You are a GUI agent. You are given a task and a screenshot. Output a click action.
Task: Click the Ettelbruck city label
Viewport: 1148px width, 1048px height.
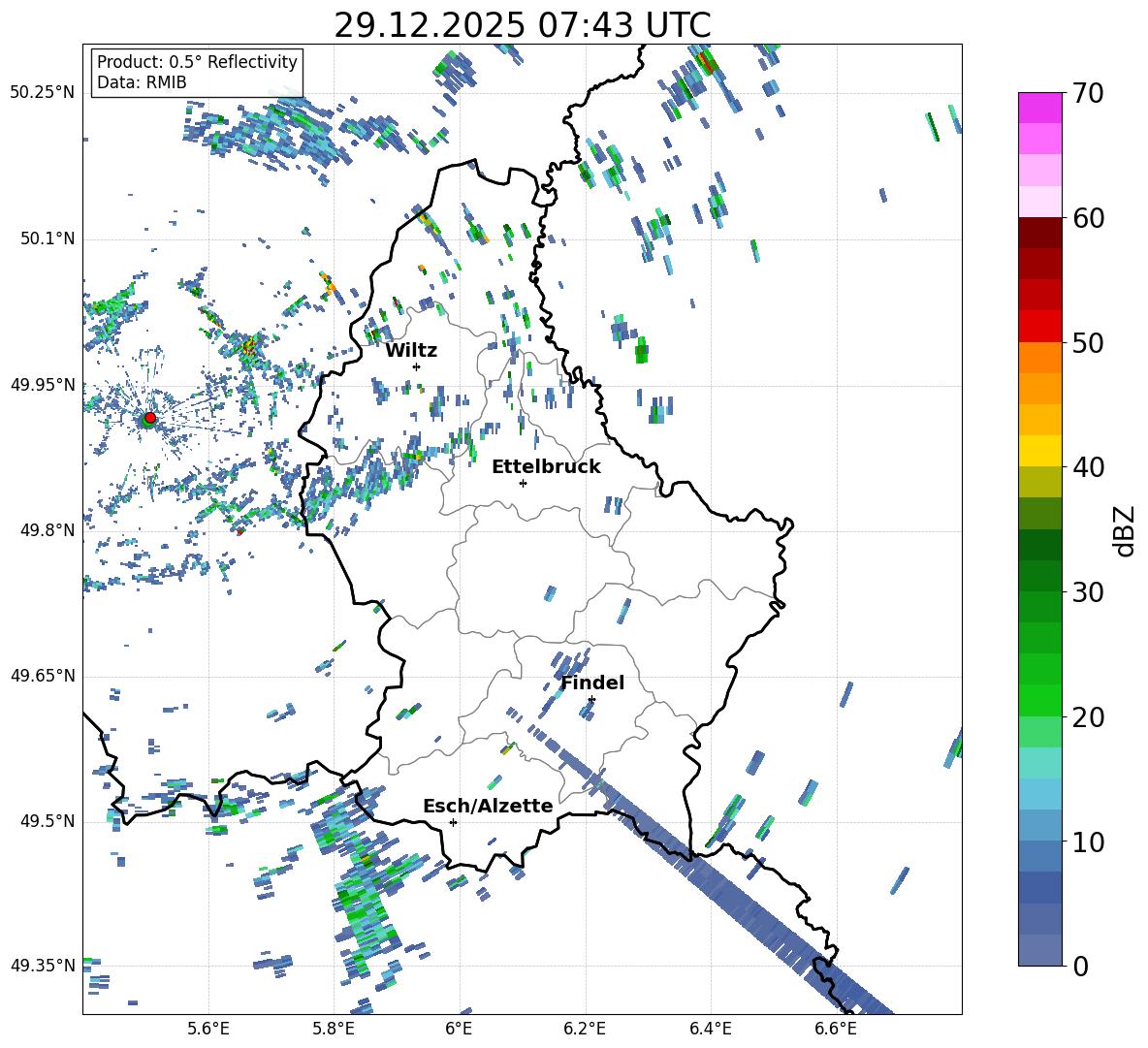pyautogui.click(x=546, y=467)
